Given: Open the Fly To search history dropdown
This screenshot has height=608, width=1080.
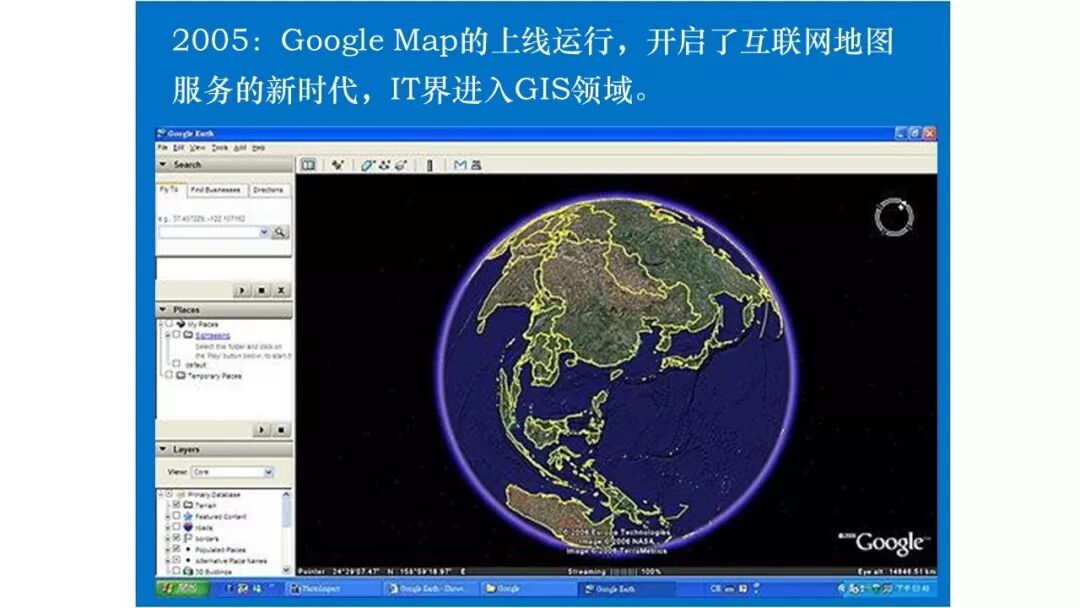Looking at the screenshot, I should click(264, 233).
